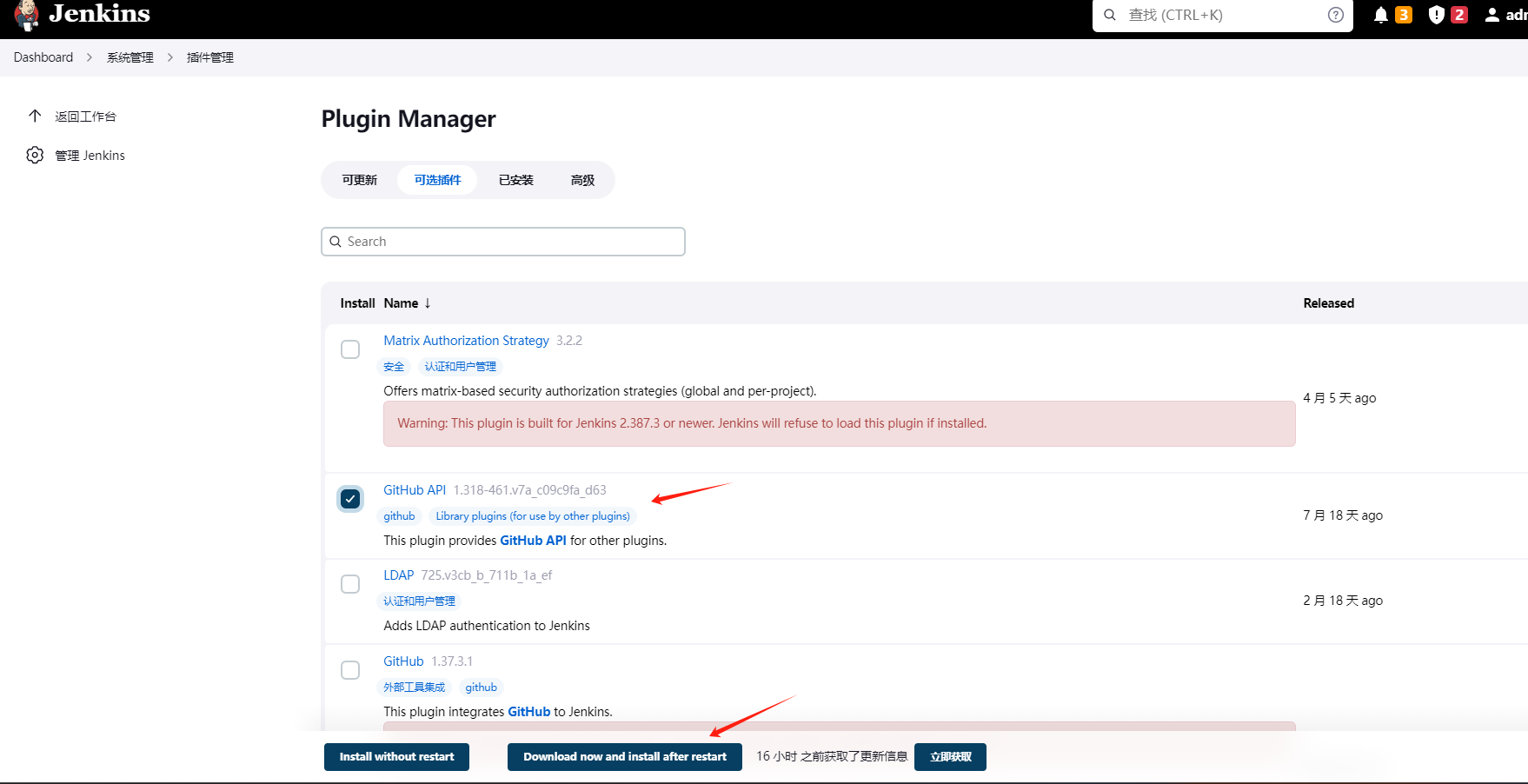Click the '7 月 18 天 ago' release date

(1343, 515)
